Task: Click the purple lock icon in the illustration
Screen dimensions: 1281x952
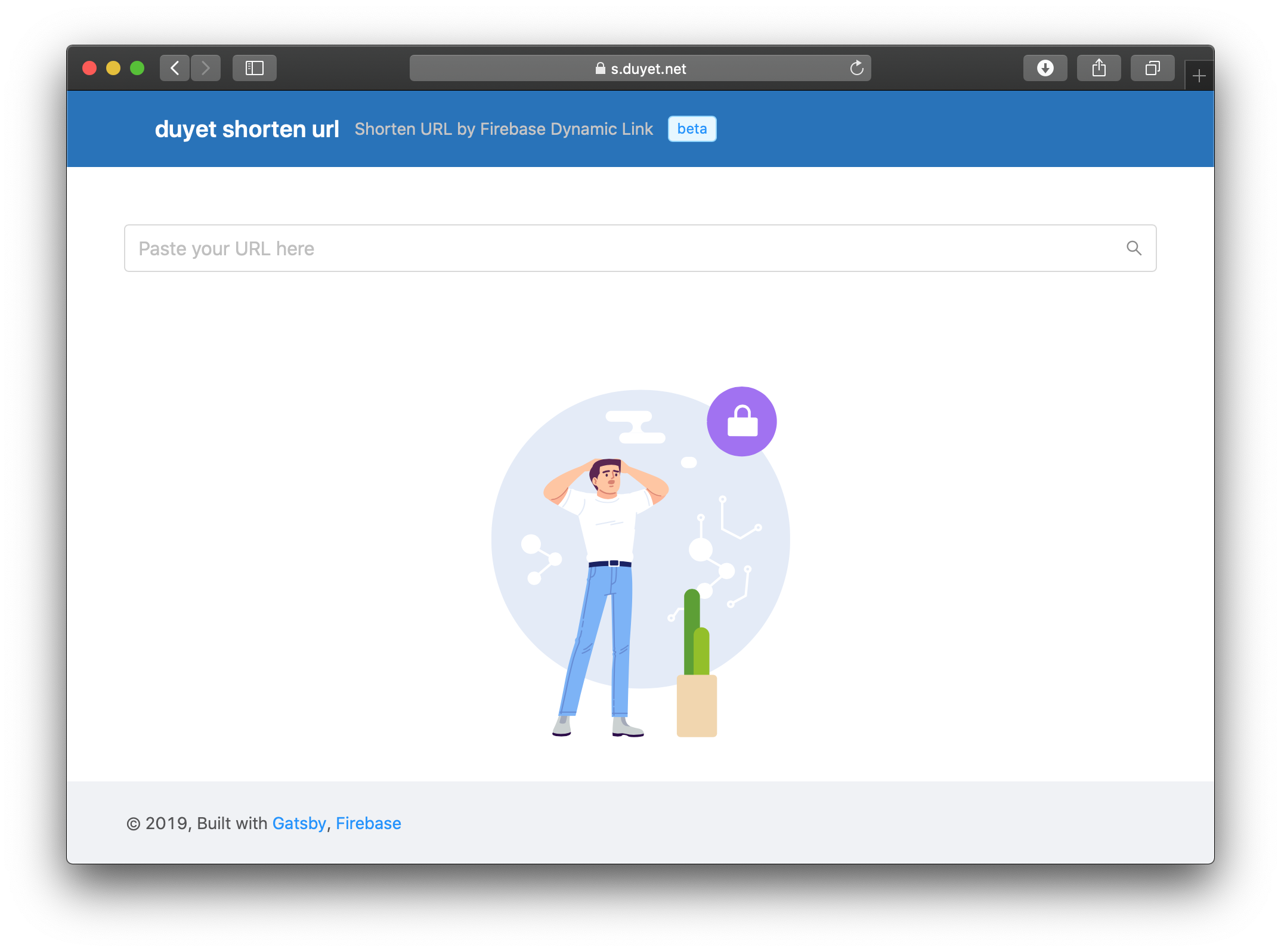Action: (x=741, y=422)
